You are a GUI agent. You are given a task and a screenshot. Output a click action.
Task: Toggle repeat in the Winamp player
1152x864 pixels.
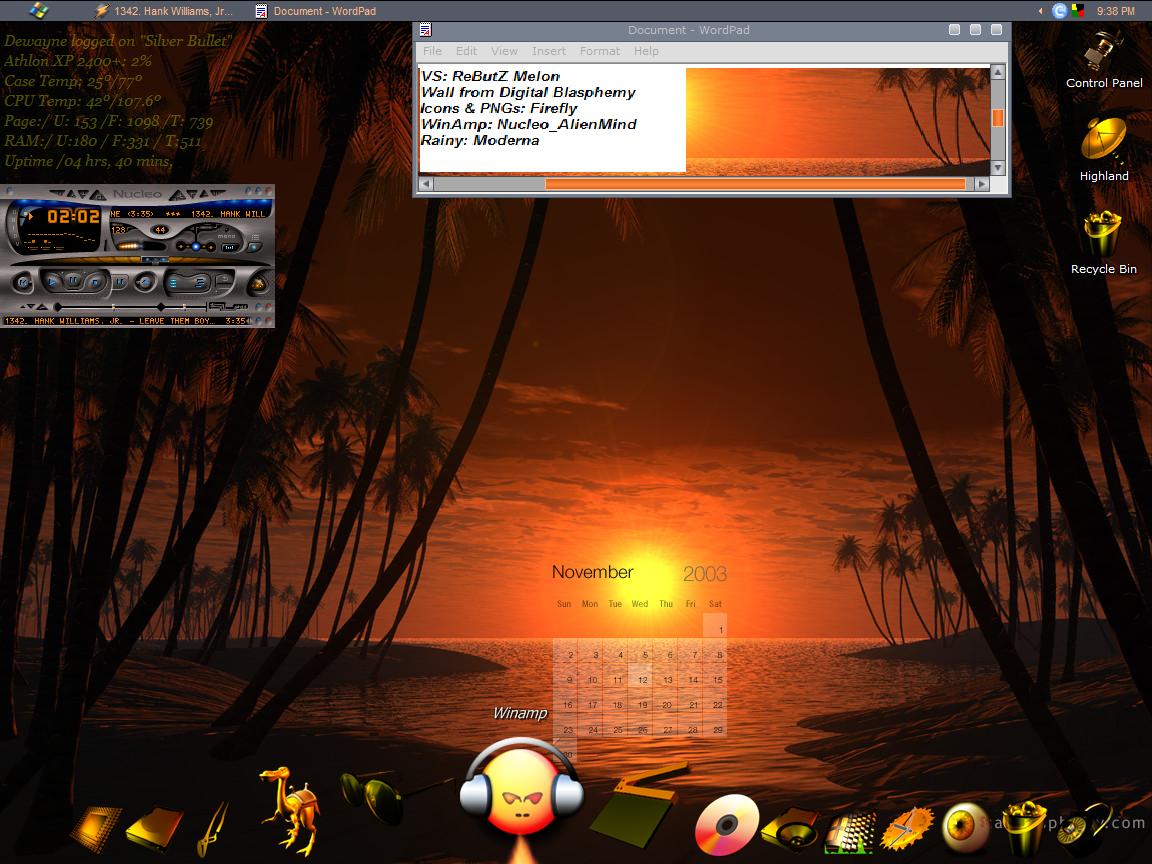click(224, 280)
